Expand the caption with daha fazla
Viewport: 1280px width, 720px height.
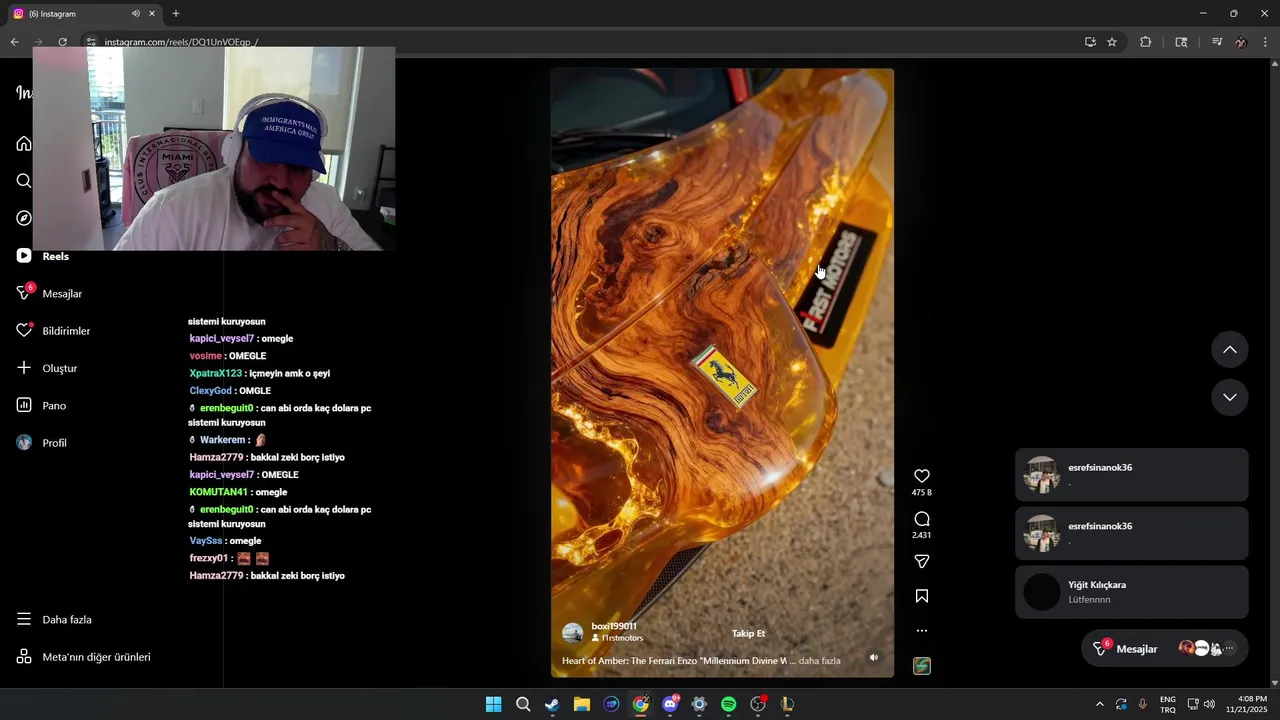[x=819, y=660]
